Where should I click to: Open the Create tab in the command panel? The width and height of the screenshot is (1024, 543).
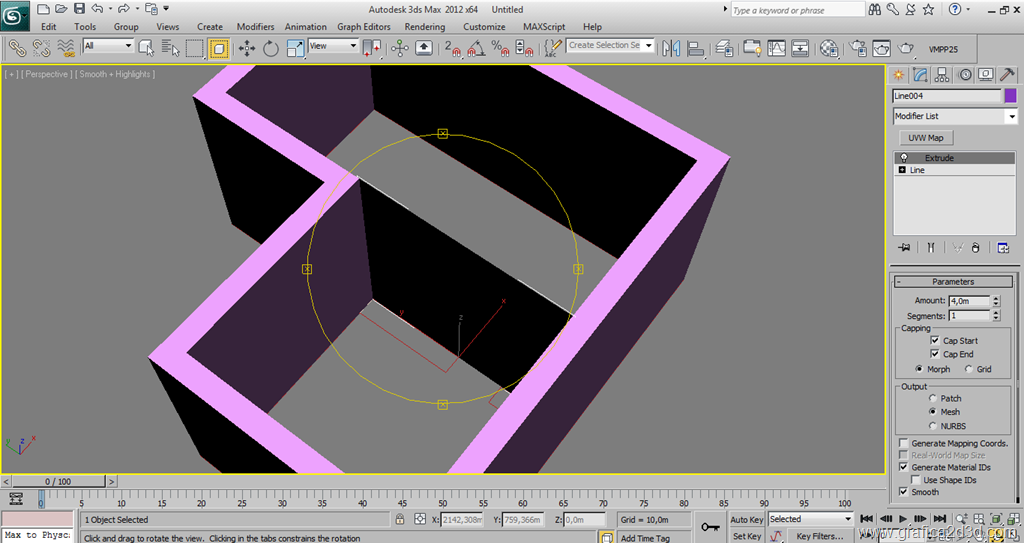pos(899,75)
